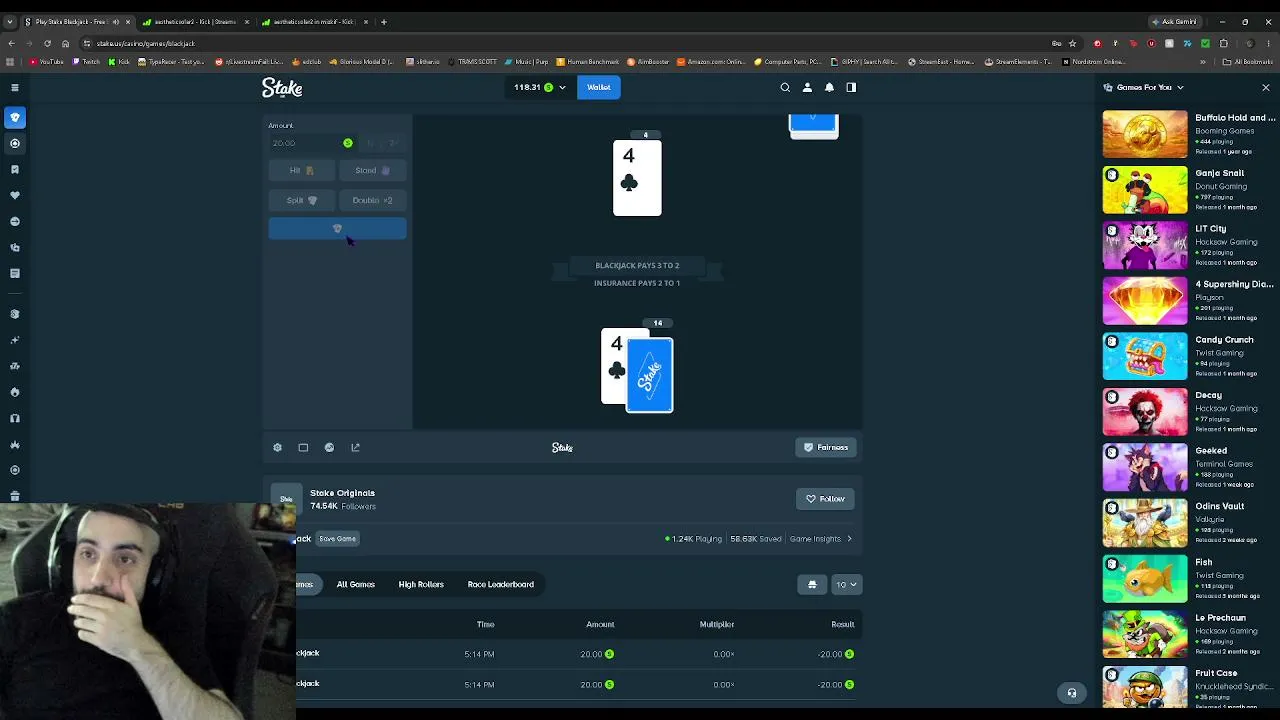Click Save Game button
The height and width of the screenshot is (720, 1280).
click(x=337, y=539)
